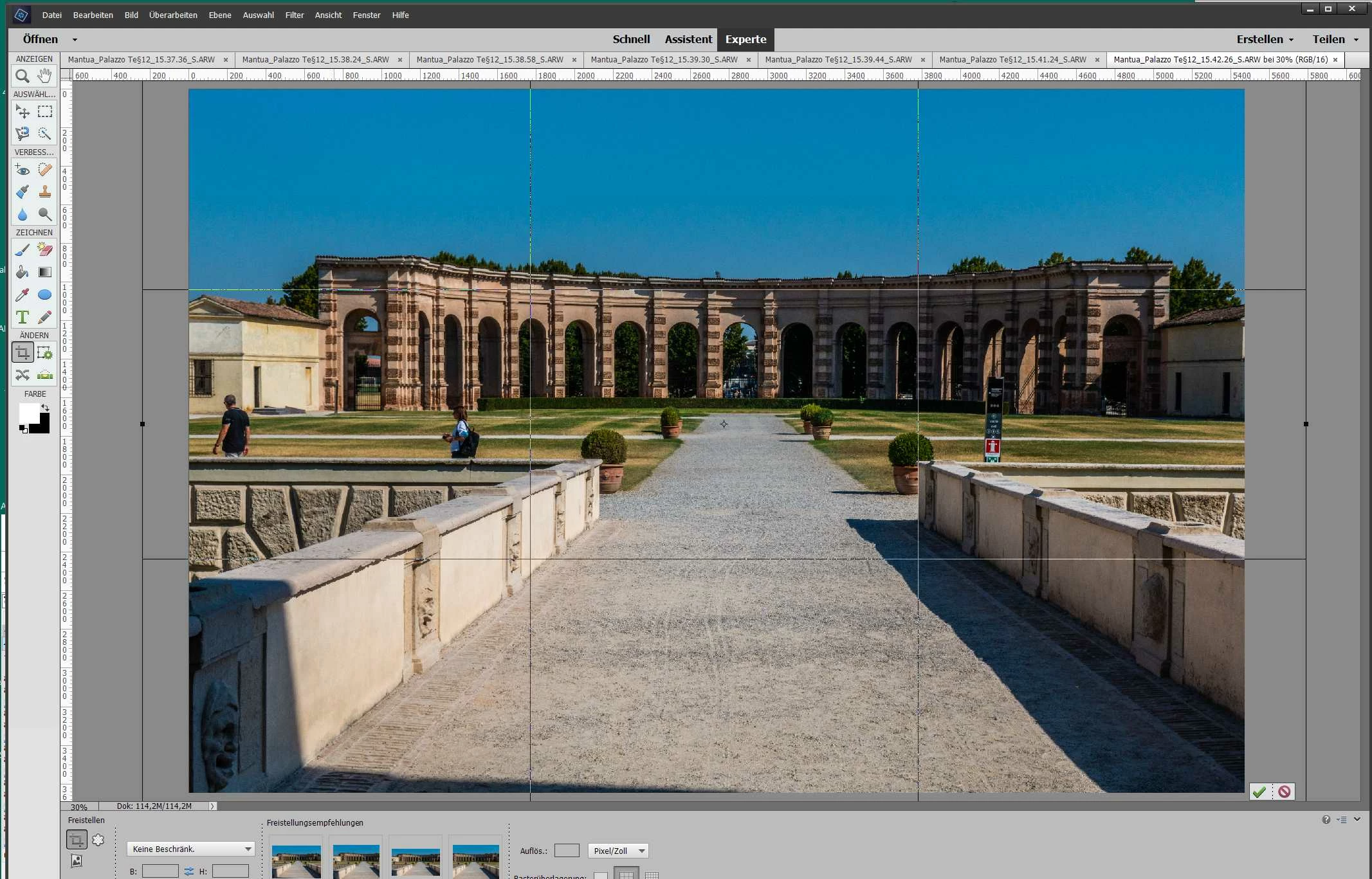
Task: Select the Type (T) text tool
Action: pyautogui.click(x=22, y=317)
